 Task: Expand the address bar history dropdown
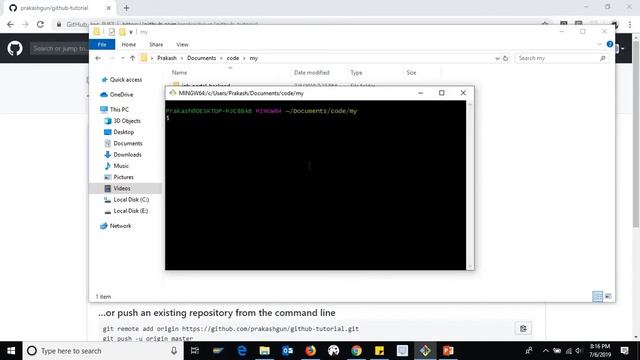tap(497, 58)
